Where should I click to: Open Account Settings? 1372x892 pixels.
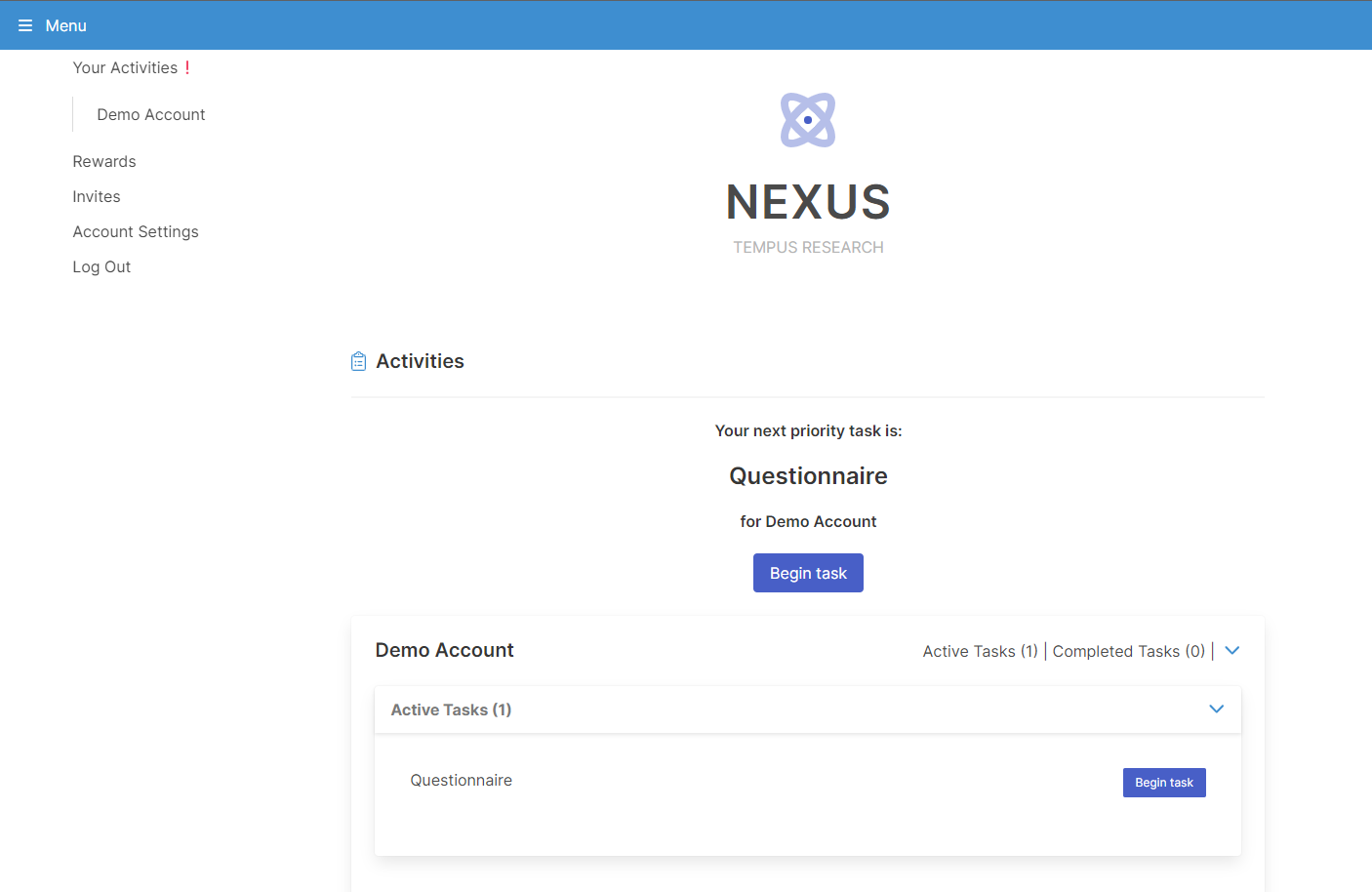pyautogui.click(x=136, y=231)
